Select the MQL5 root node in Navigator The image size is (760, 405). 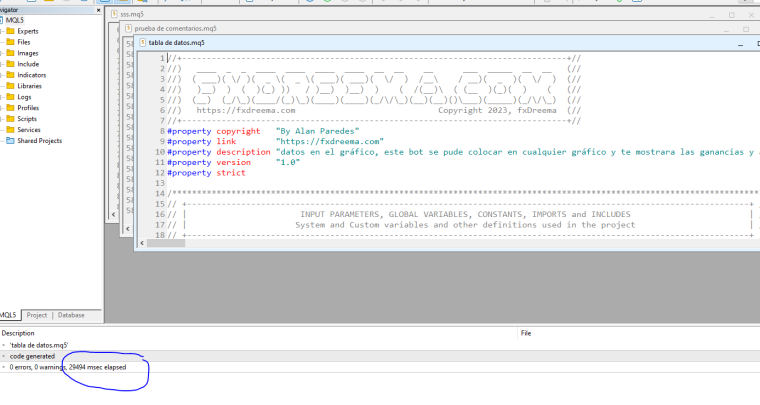[x=15, y=20]
